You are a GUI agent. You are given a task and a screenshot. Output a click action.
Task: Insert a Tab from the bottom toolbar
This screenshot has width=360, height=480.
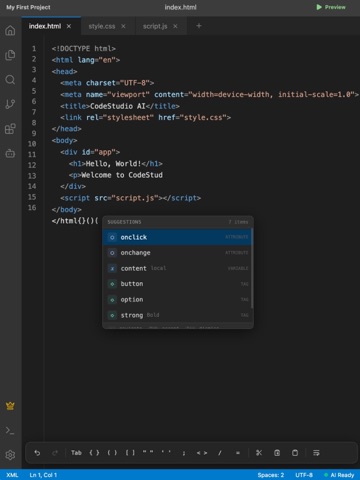[76, 453]
